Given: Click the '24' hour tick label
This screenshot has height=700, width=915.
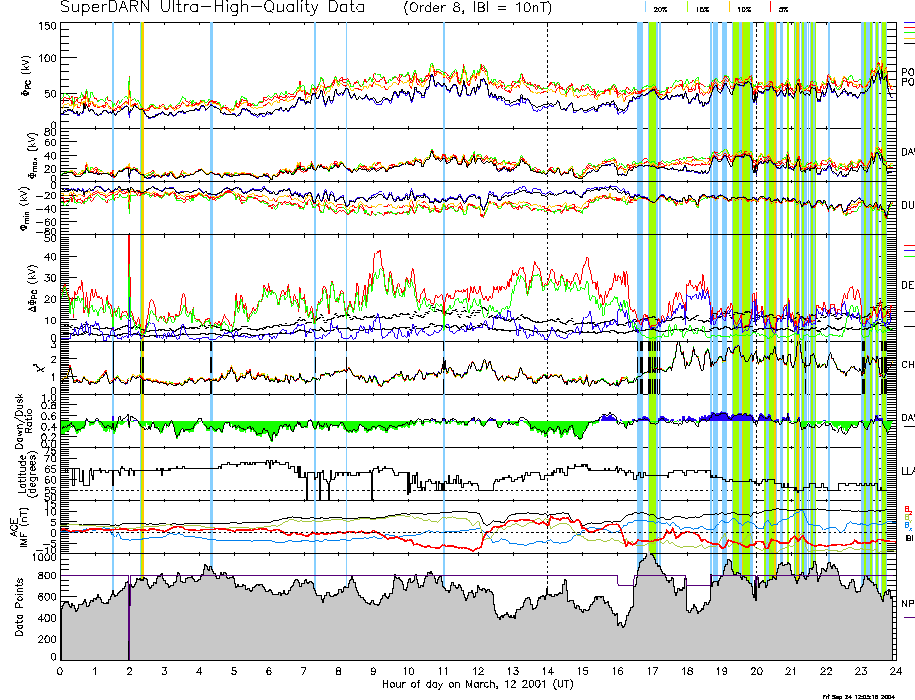Looking at the screenshot, I should (895, 671).
